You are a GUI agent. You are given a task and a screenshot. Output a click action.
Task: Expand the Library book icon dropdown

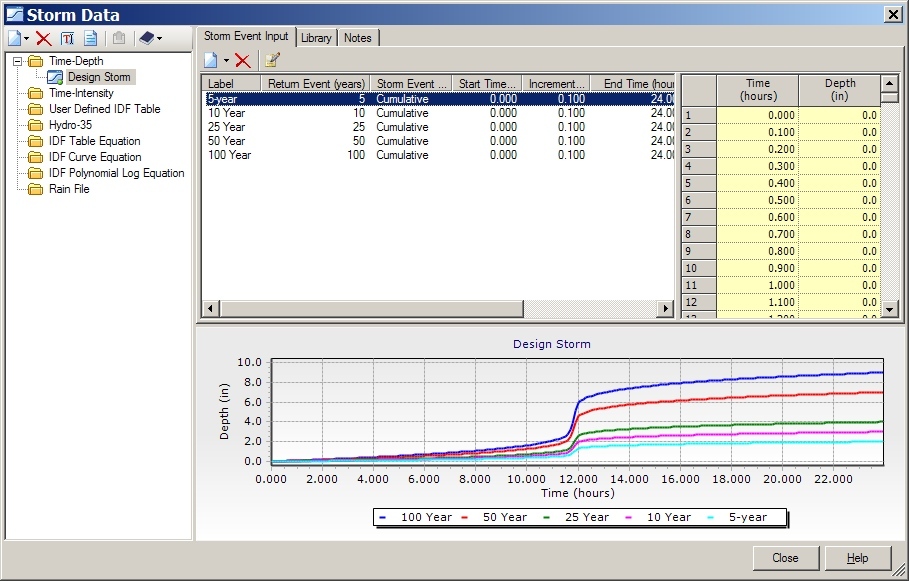[159, 38]
